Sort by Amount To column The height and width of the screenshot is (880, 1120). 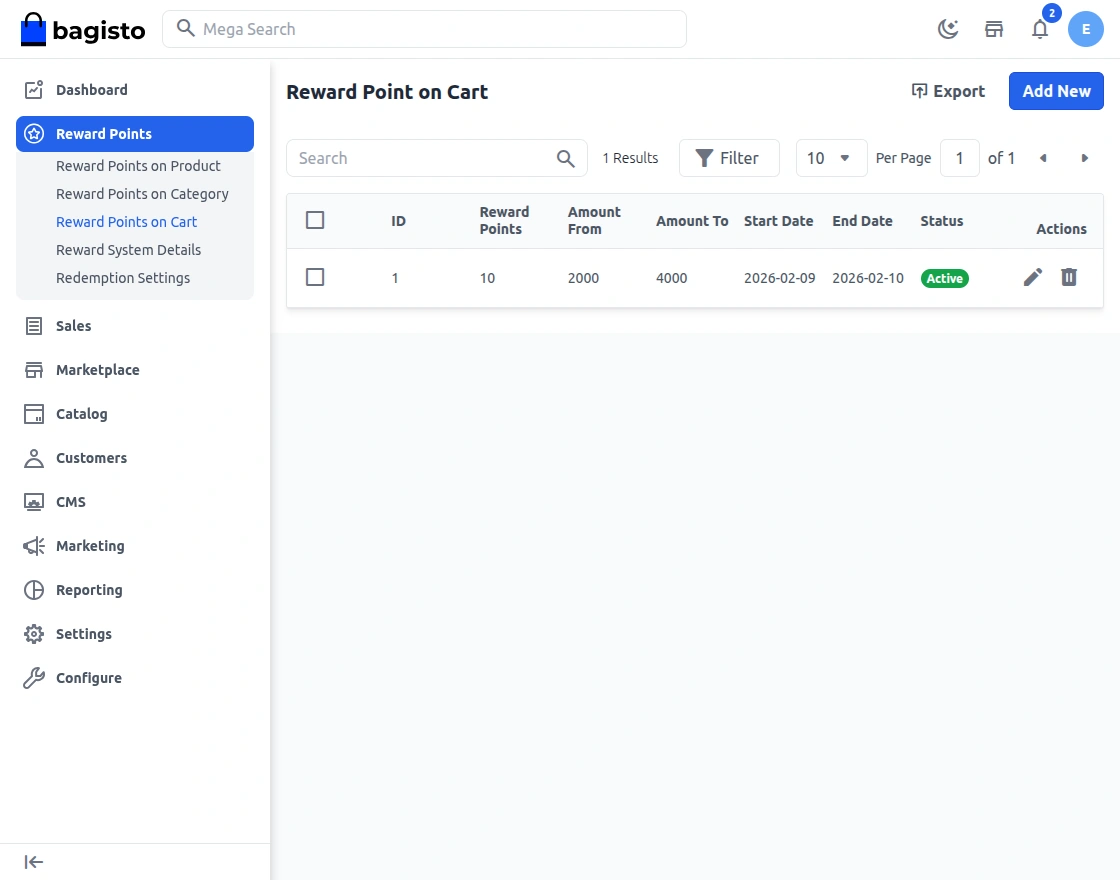click(x=692, y=221)
